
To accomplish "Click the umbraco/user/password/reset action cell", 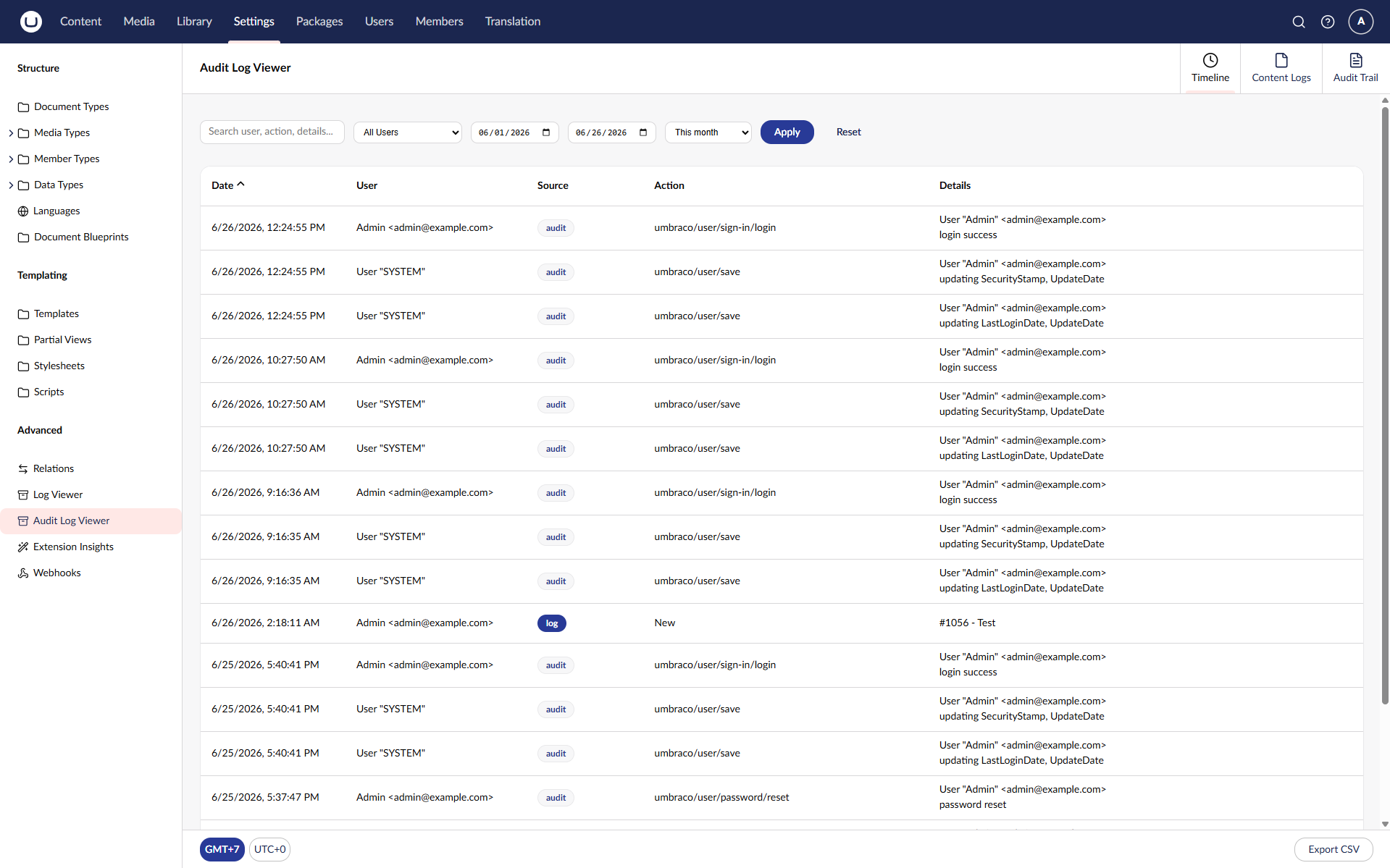I will pos(721,797).
